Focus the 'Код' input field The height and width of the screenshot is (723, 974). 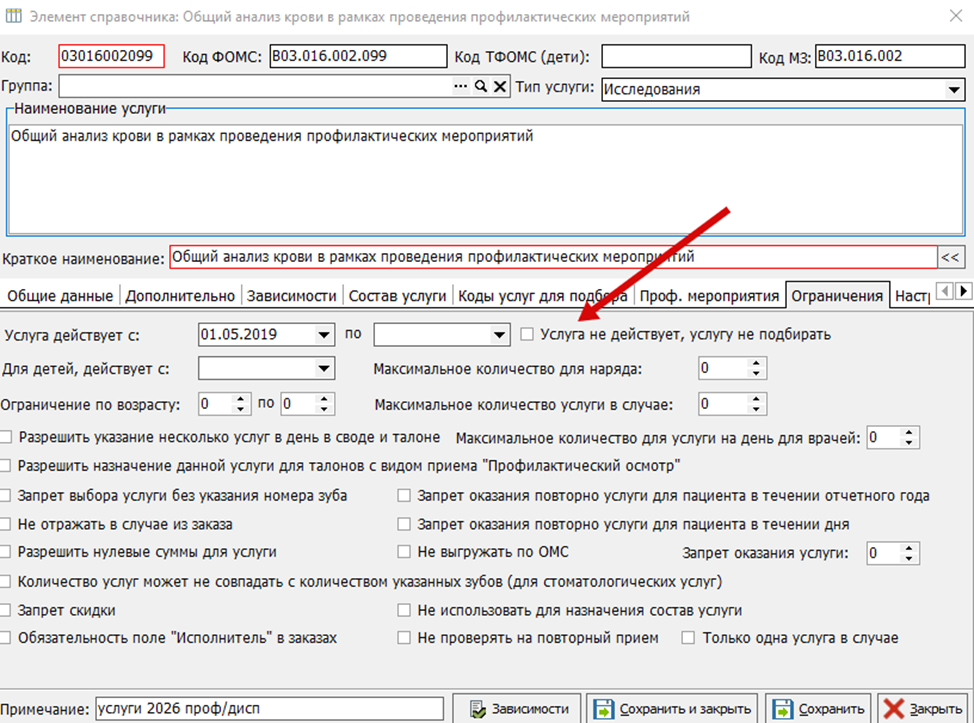coord(111,57)
